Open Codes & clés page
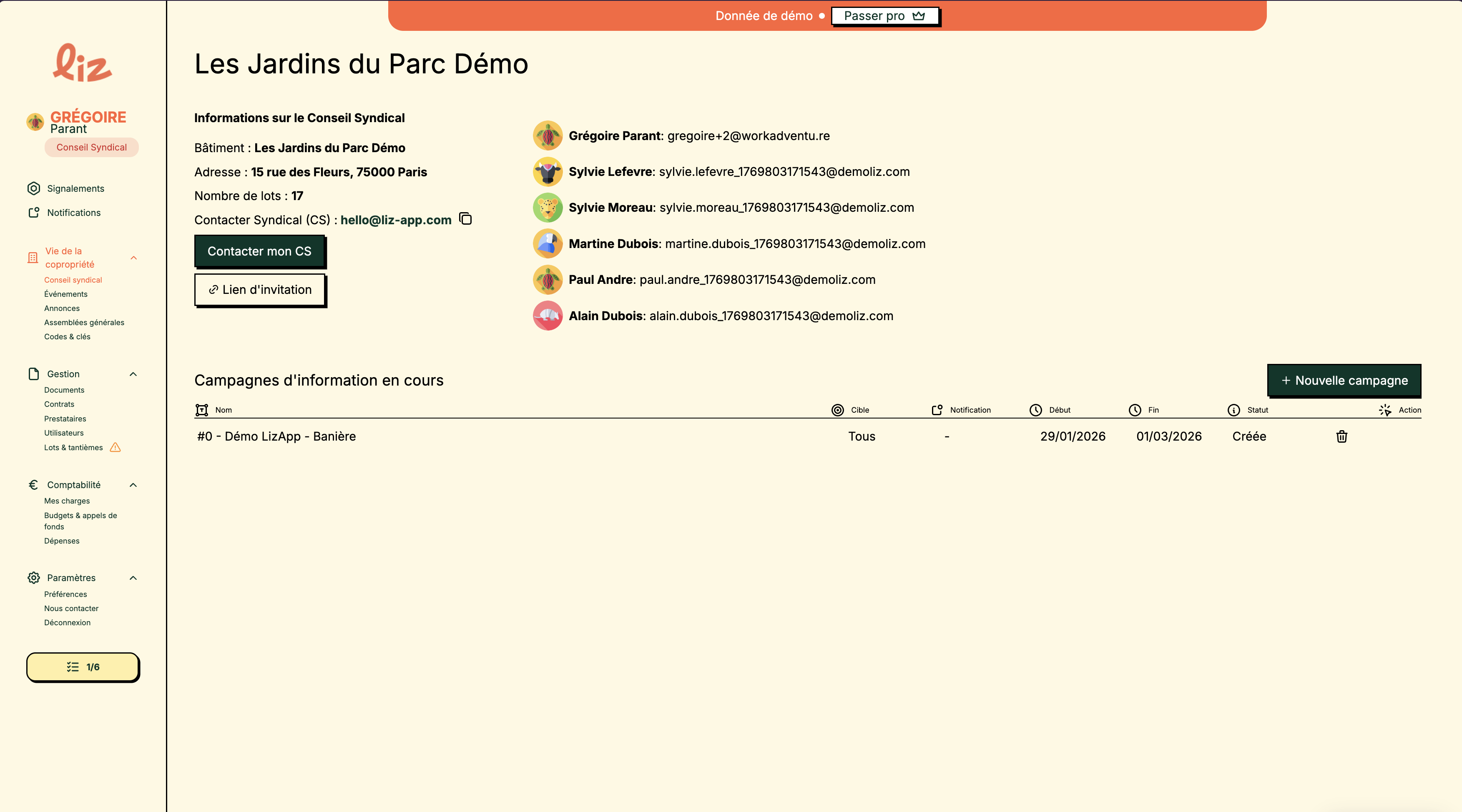The height and width of the screenshot is (812, 1462). tap(67, 336)
